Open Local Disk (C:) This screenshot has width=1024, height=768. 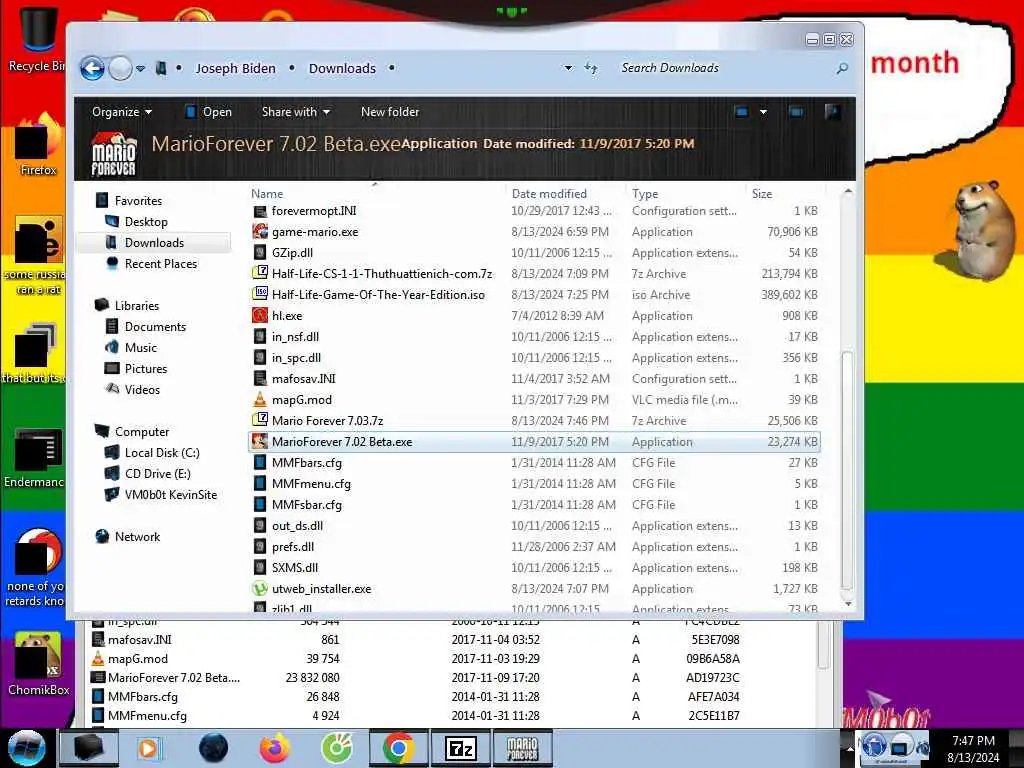162,453
